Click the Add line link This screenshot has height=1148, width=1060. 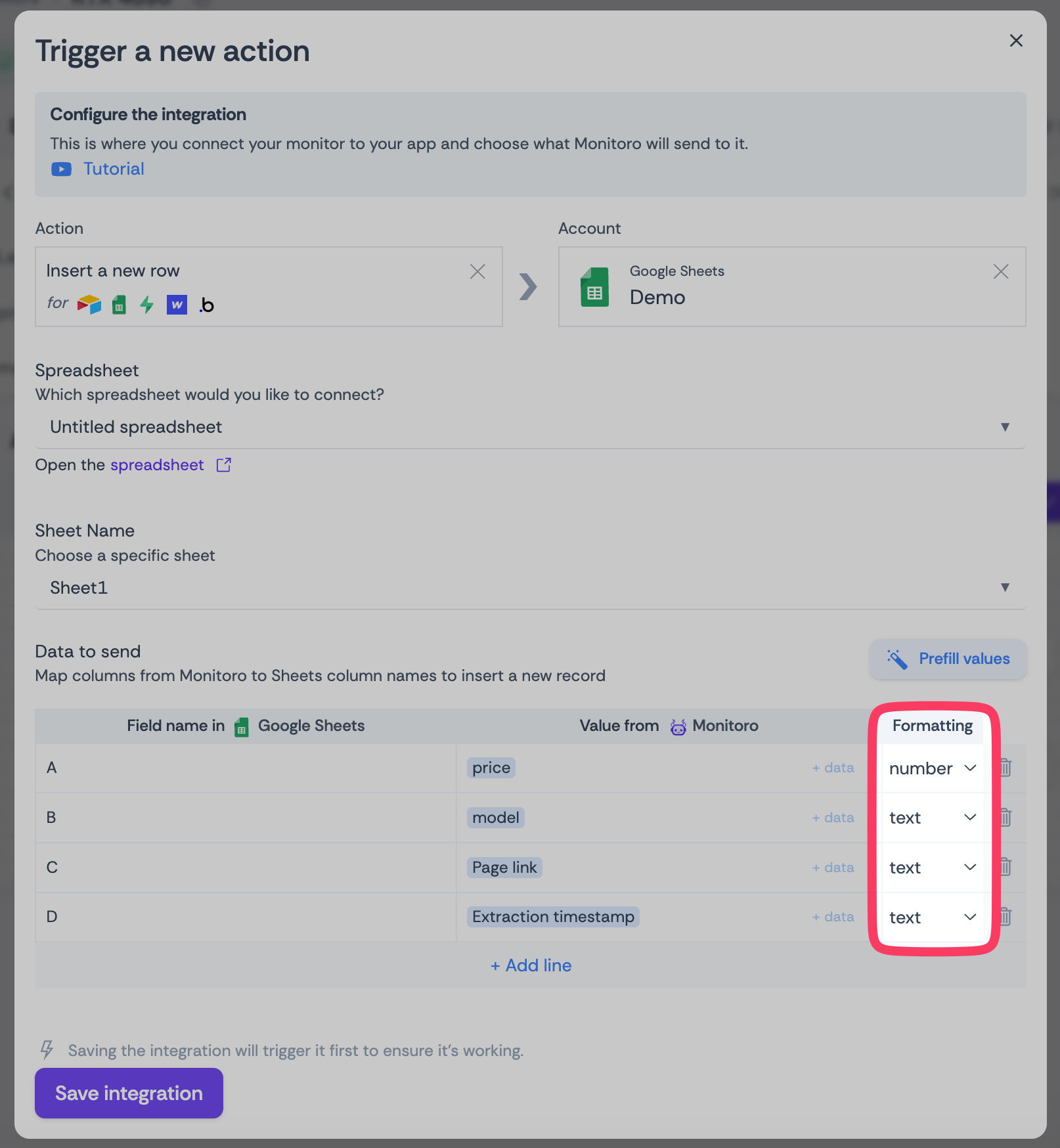coord(531,965)
